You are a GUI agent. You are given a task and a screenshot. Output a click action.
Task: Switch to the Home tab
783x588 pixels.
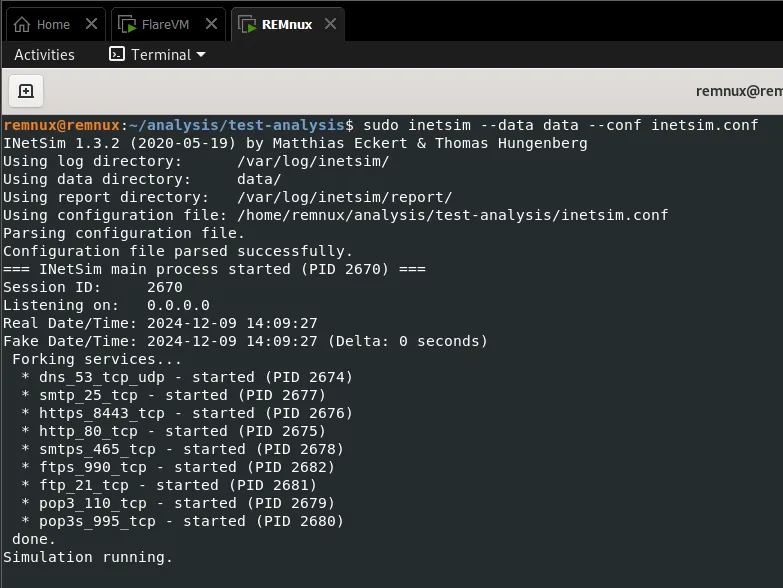(53, 24)
